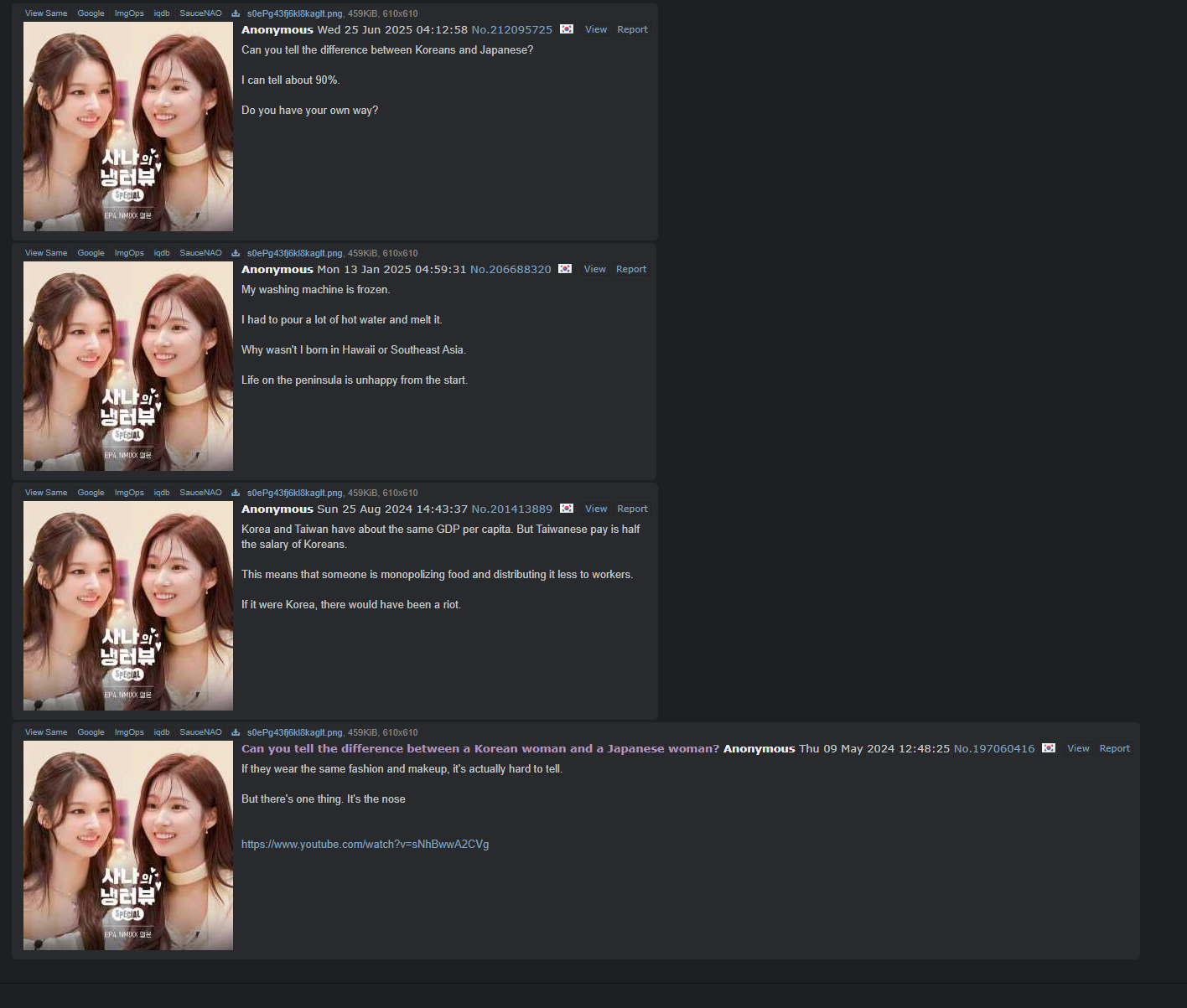This screenshot has height=1008, width=1187.
Task: Click the download icon for post No.206688320
Action: [x=236, y=253]
